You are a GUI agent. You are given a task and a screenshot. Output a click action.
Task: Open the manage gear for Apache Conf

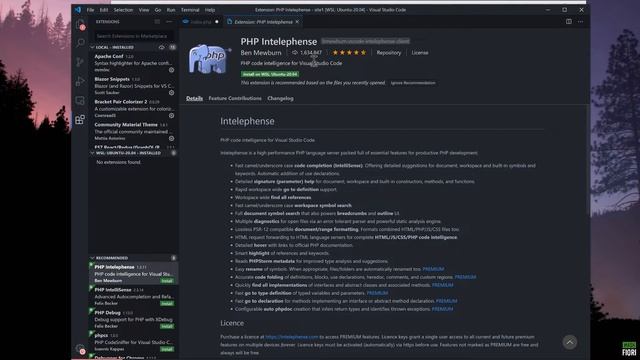(171, 70)
